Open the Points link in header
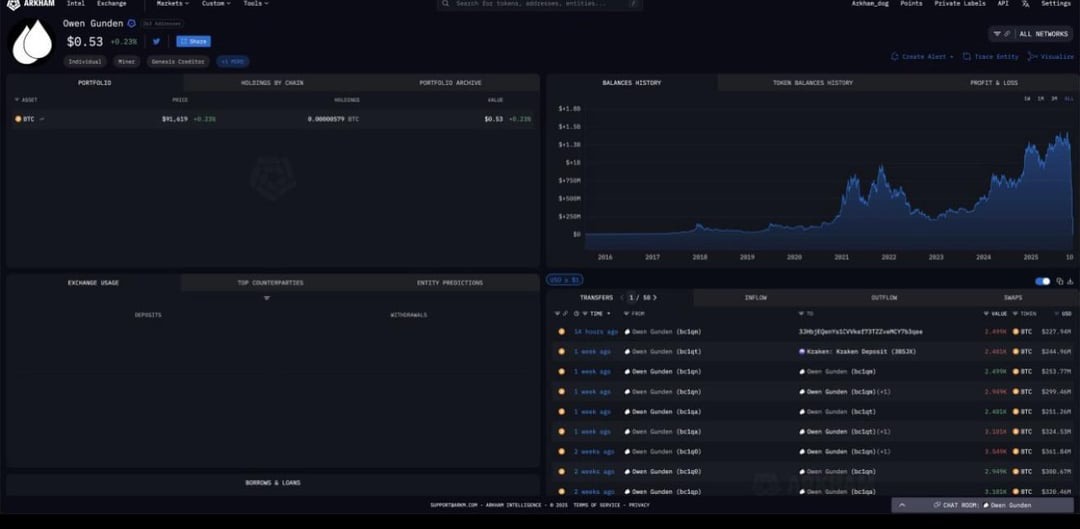The width and height of the screenshot is (1080, 529). [911, 3]
